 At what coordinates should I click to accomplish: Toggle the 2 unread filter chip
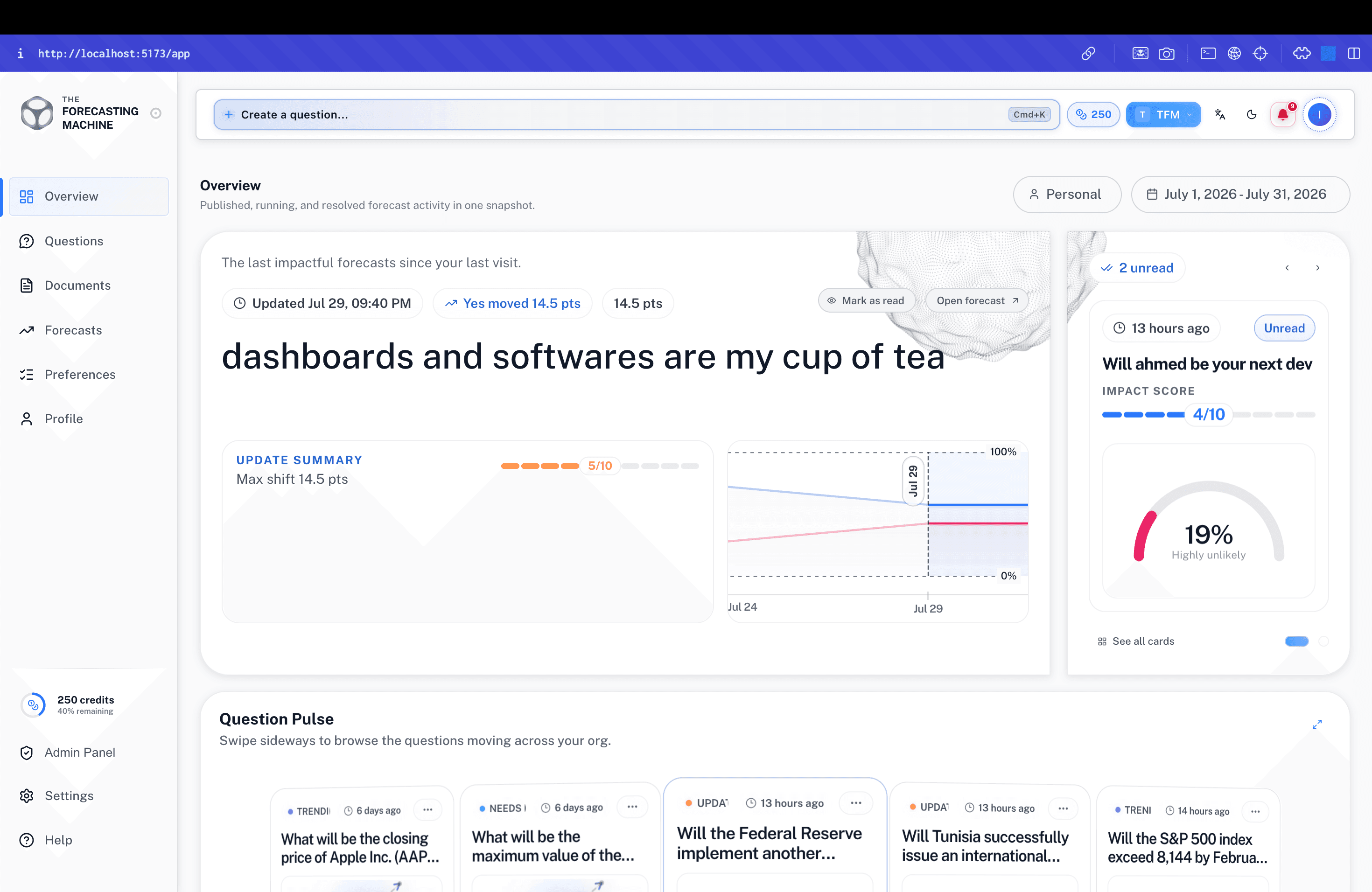[x=1137, y=268]
